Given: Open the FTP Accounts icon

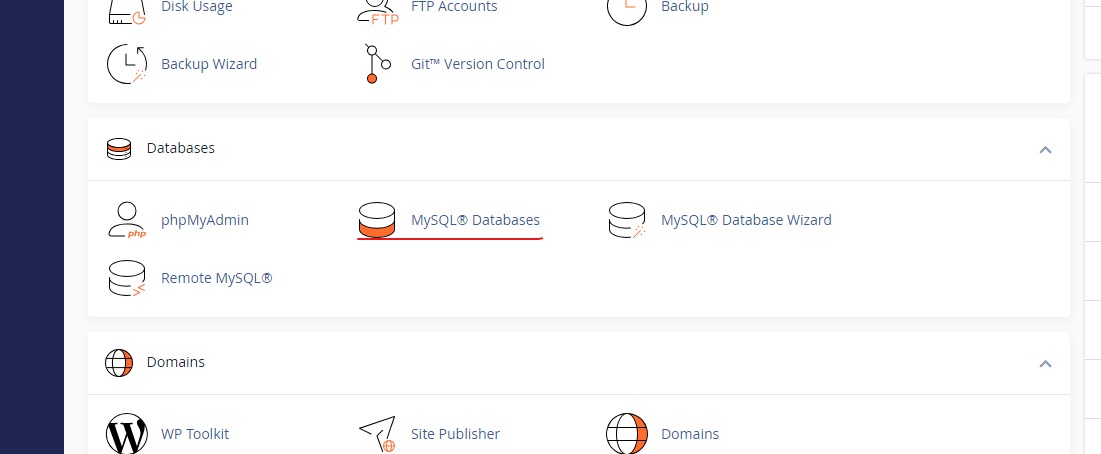Looking at the screenshot, I should click(377, 9).
